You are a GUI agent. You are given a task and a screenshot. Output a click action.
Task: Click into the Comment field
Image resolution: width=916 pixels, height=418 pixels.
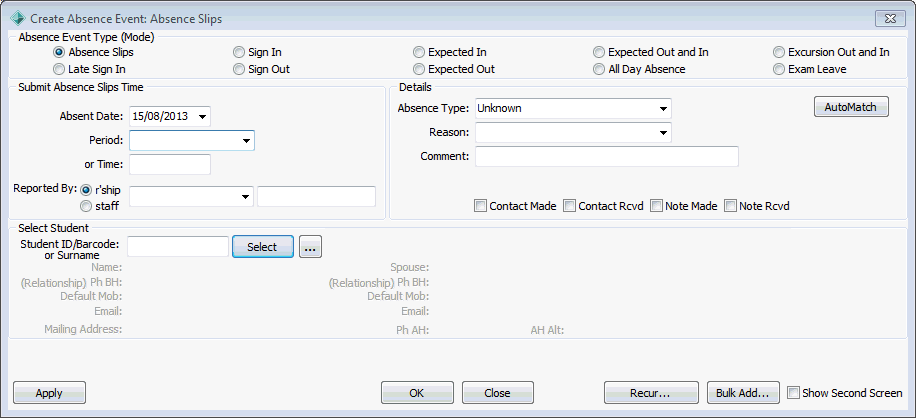[607, 156]
